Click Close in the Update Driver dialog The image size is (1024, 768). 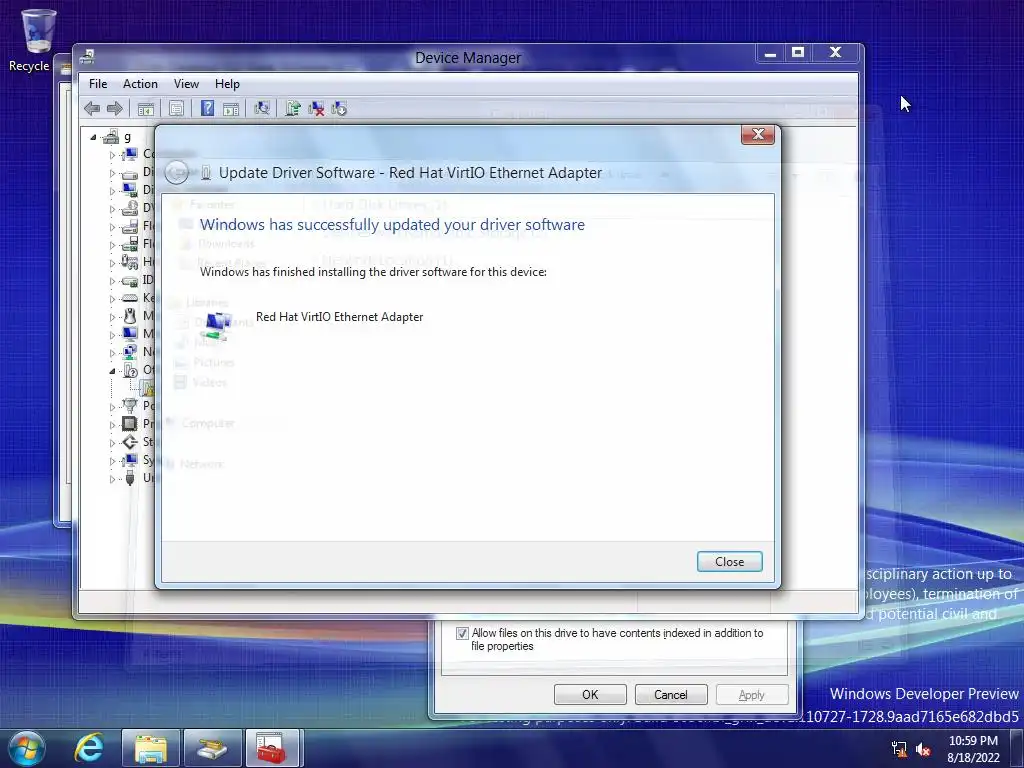pos(729,562)
